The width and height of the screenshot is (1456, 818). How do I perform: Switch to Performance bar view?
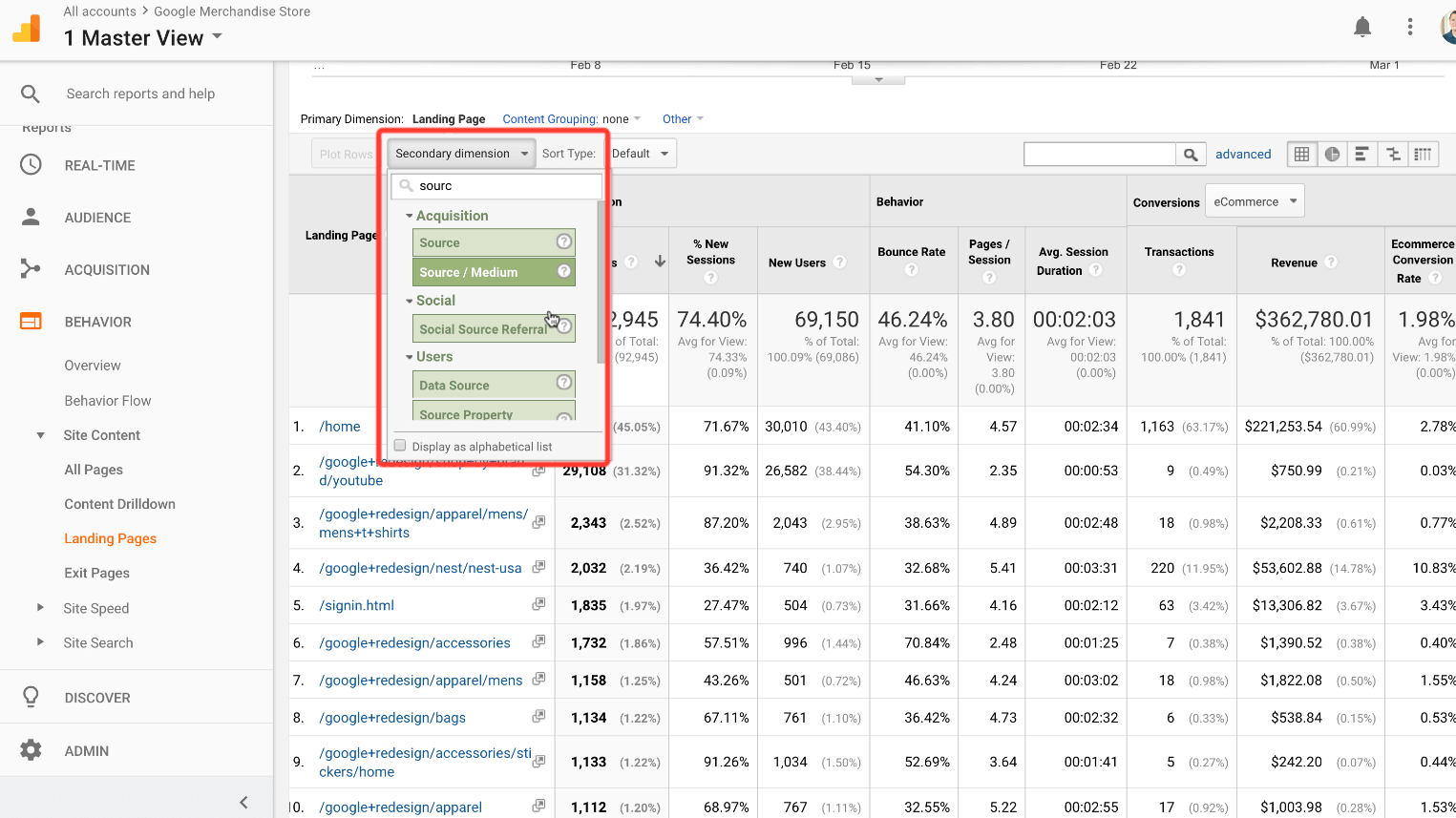[x=1362, y=155]
